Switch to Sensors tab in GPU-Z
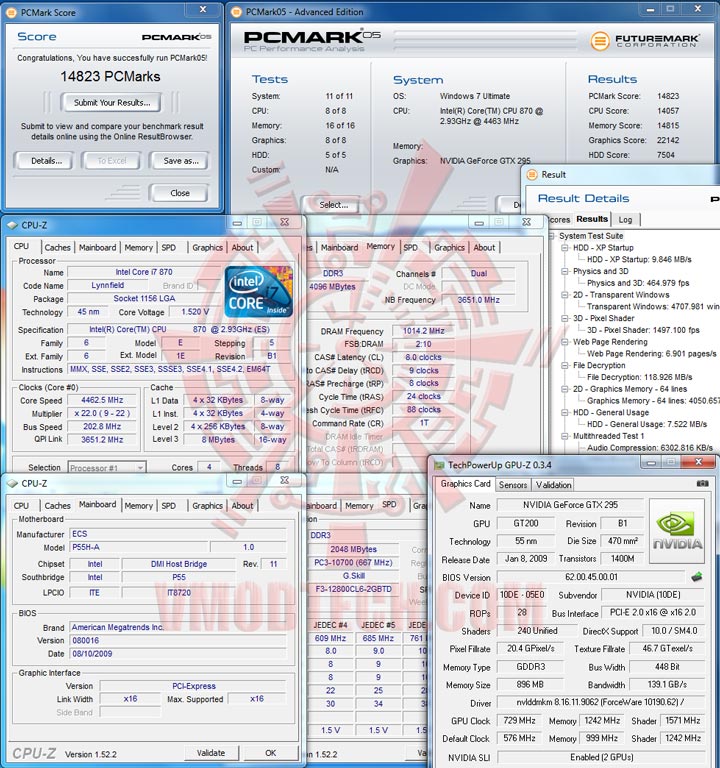This screenshot has height=768, width=720. pos(513,485)
